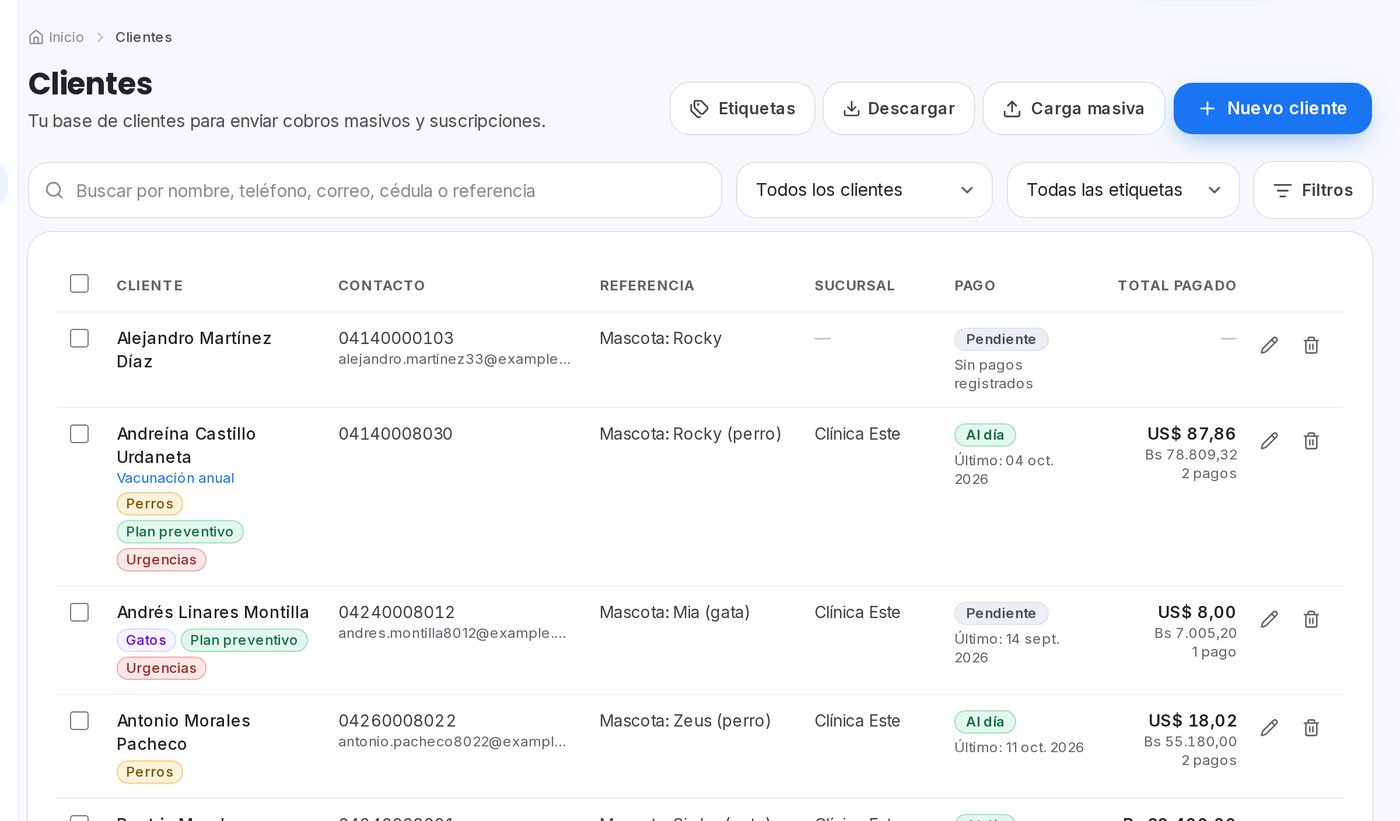Click Gatos tag under Andrés Linares

[146, 640]
